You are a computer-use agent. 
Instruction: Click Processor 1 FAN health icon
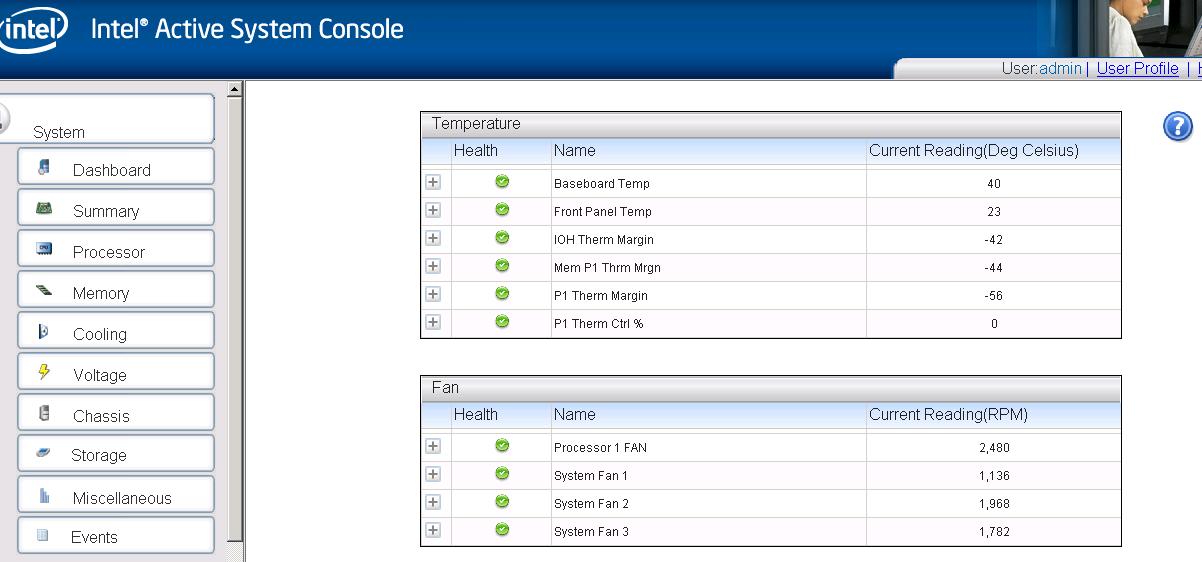tap(502, 446)
